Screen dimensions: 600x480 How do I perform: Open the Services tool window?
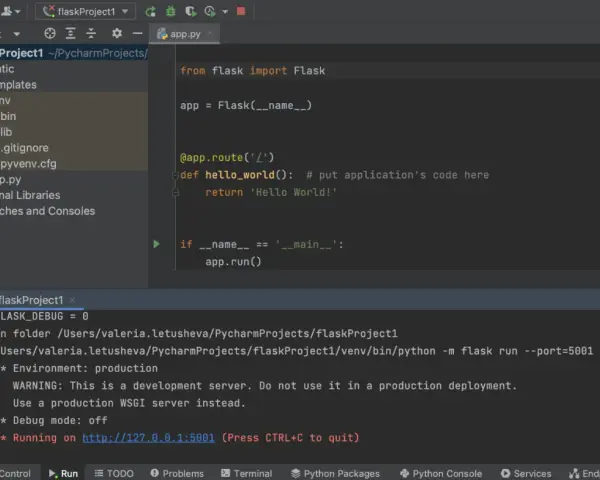pyautogui.click(x=526, y=473)
